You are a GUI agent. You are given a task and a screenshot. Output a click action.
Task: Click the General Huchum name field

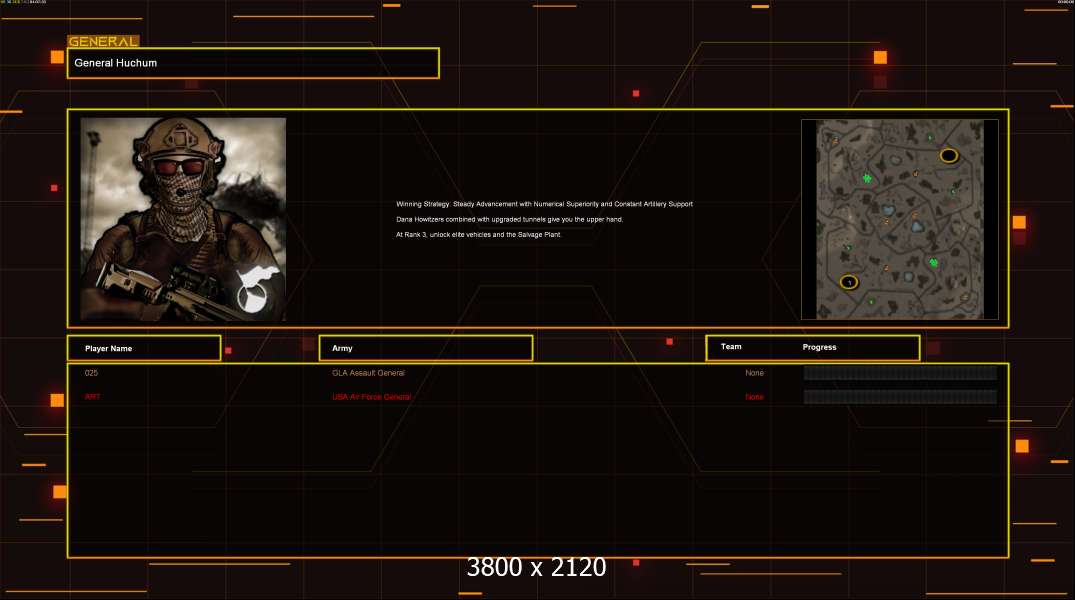[x=252, y=63]
